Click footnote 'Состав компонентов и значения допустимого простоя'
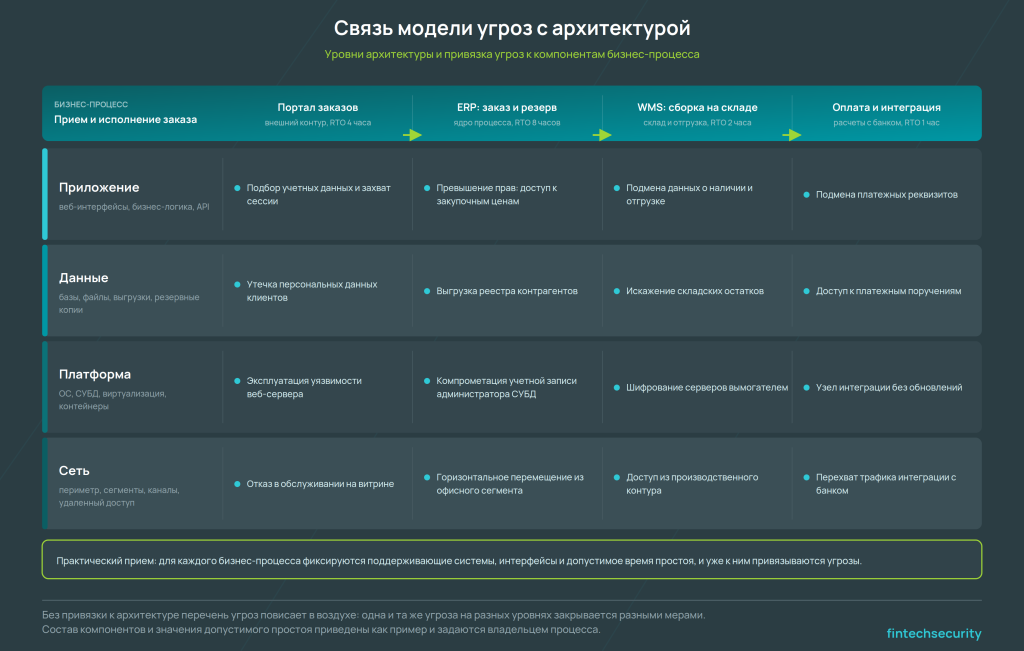The height and width of the screenshot is (651, 1024). 321,629
